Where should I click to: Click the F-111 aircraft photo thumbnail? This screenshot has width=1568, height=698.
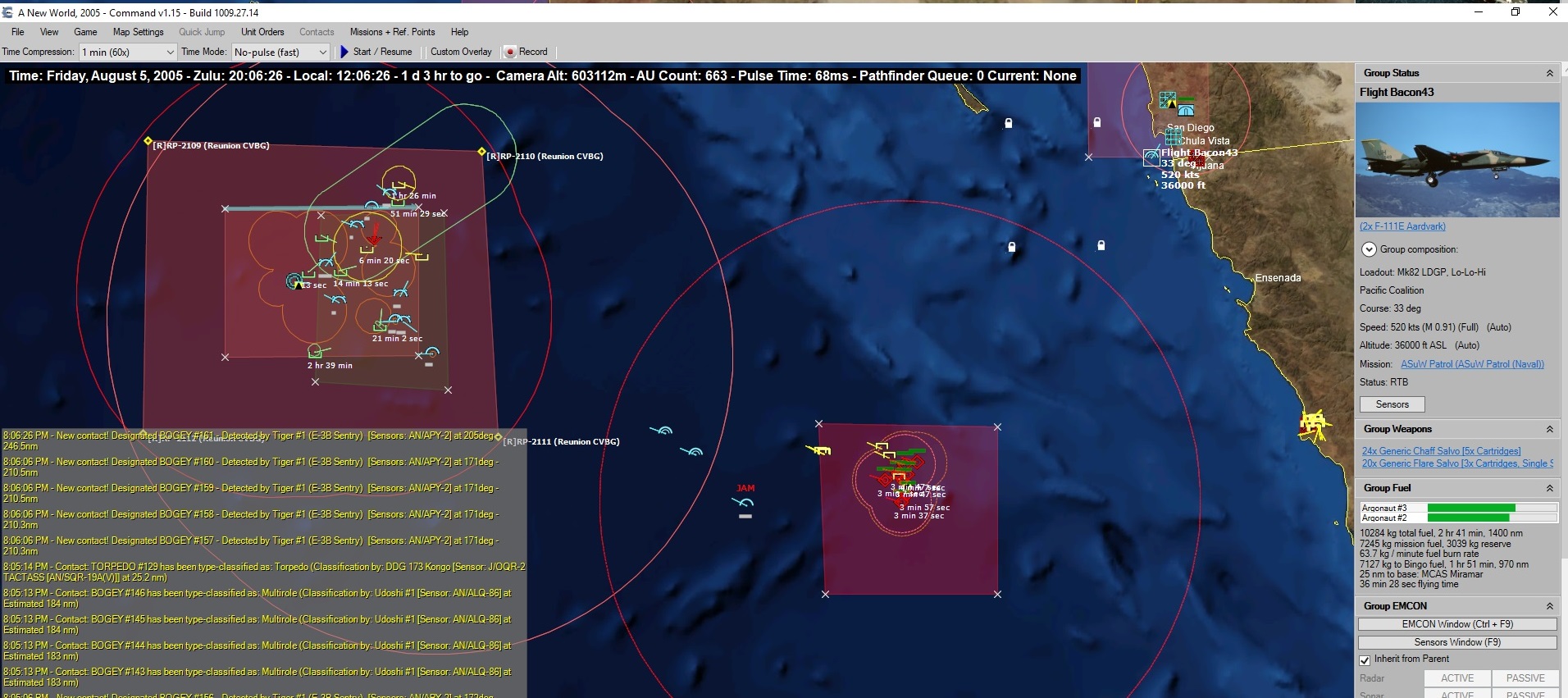[x=1457, y=160]
